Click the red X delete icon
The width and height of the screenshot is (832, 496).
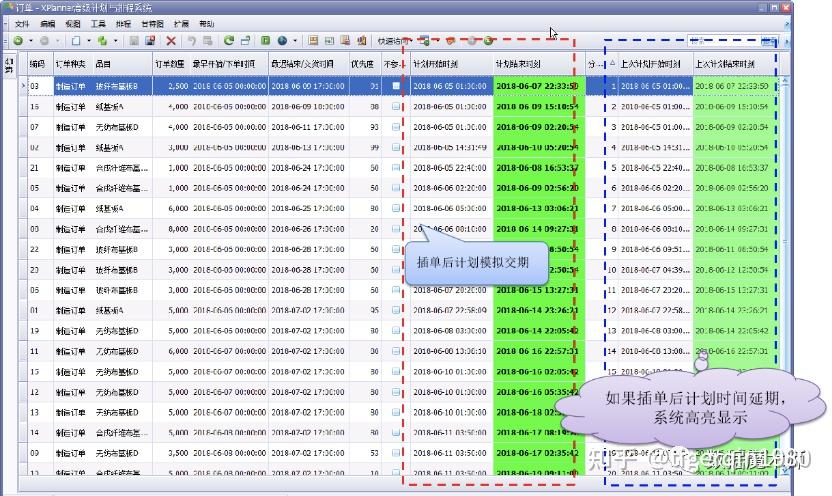click(171, 41)
